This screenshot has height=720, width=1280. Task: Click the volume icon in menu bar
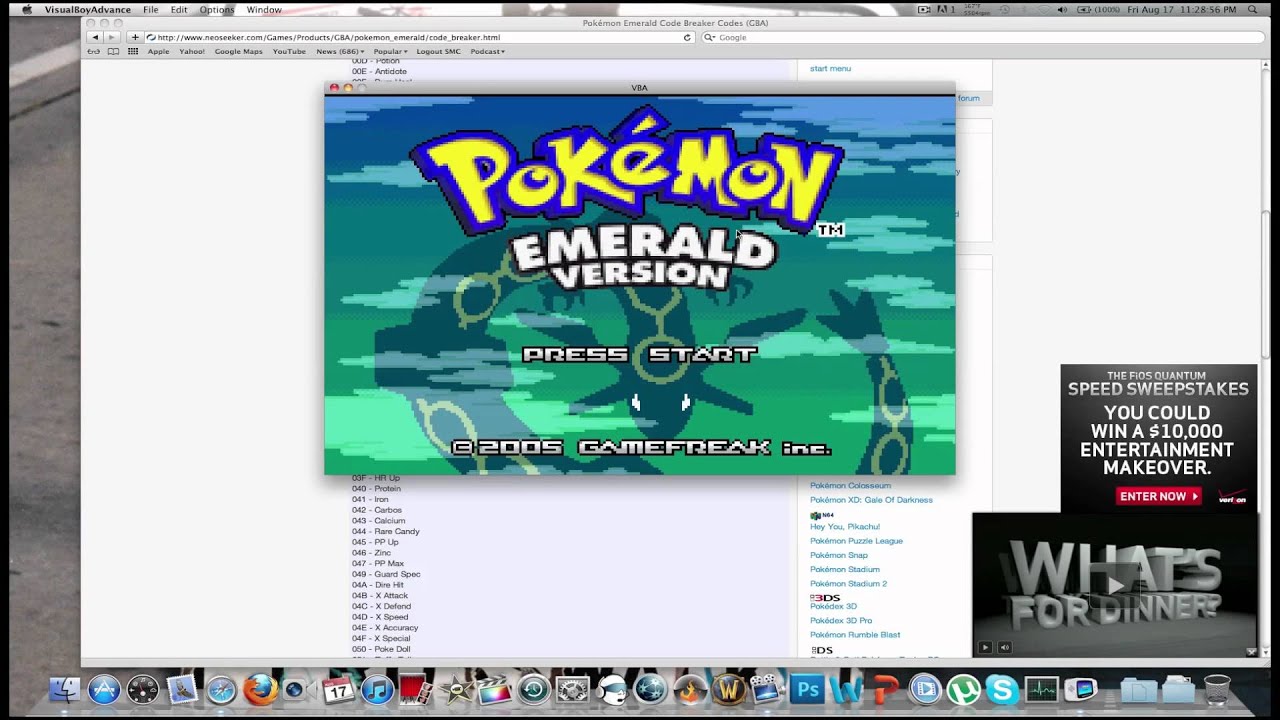(1061, 9)
